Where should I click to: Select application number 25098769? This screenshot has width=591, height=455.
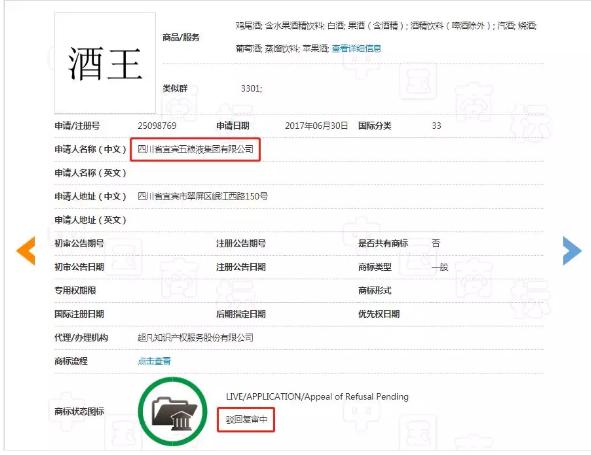point(157,126)
